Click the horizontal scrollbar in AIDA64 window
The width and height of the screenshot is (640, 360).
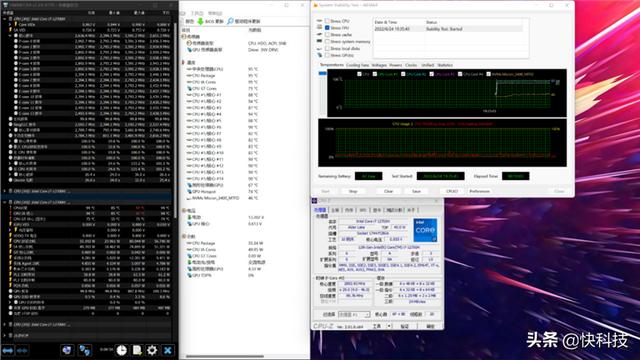pos(225,356)
